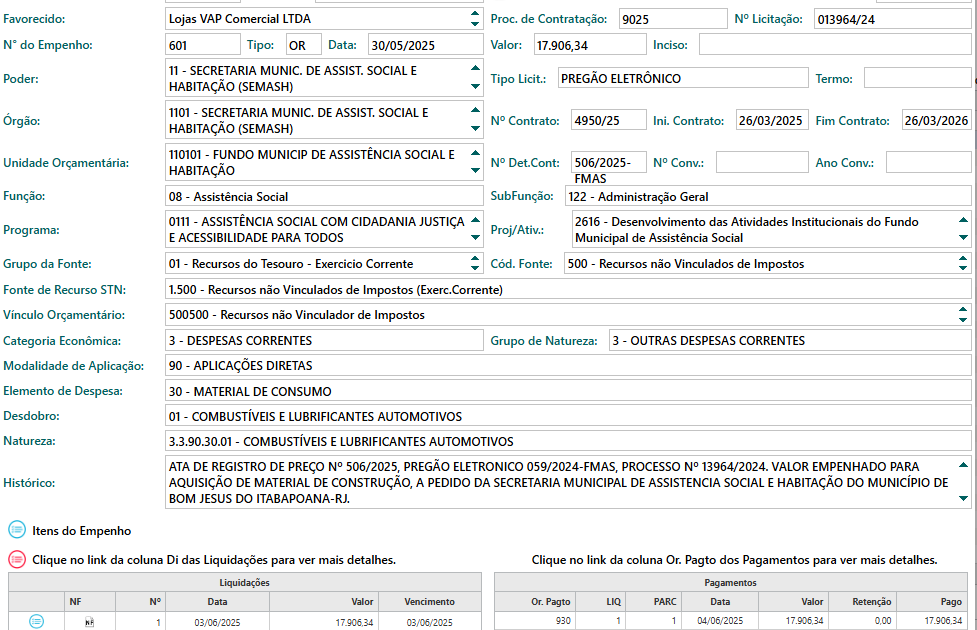Open the Cód. Fonte dropdown arrows
The width and height of the screenshot is (977, 630).
[963, 264]
